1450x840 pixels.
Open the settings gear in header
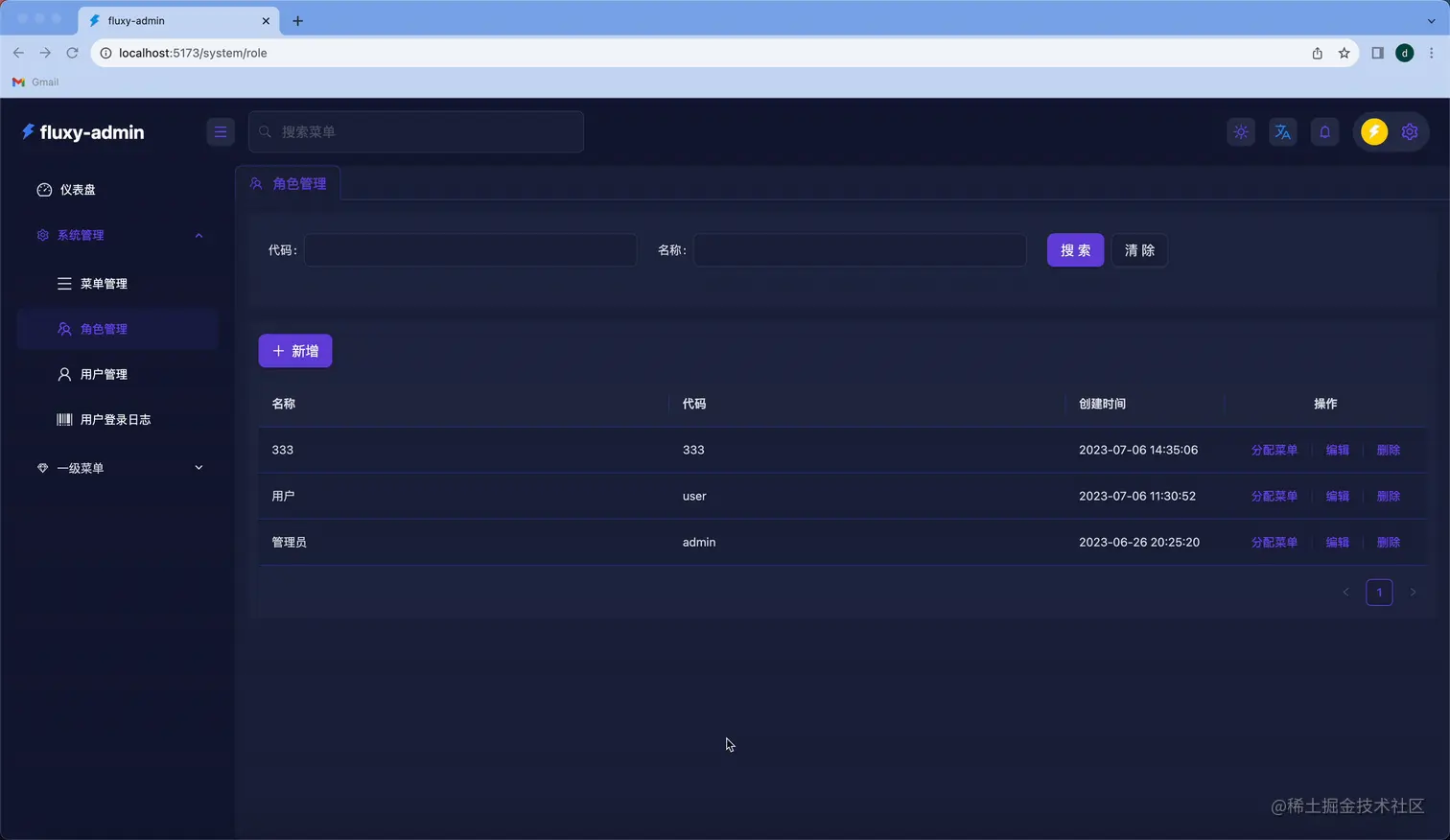1410,132
